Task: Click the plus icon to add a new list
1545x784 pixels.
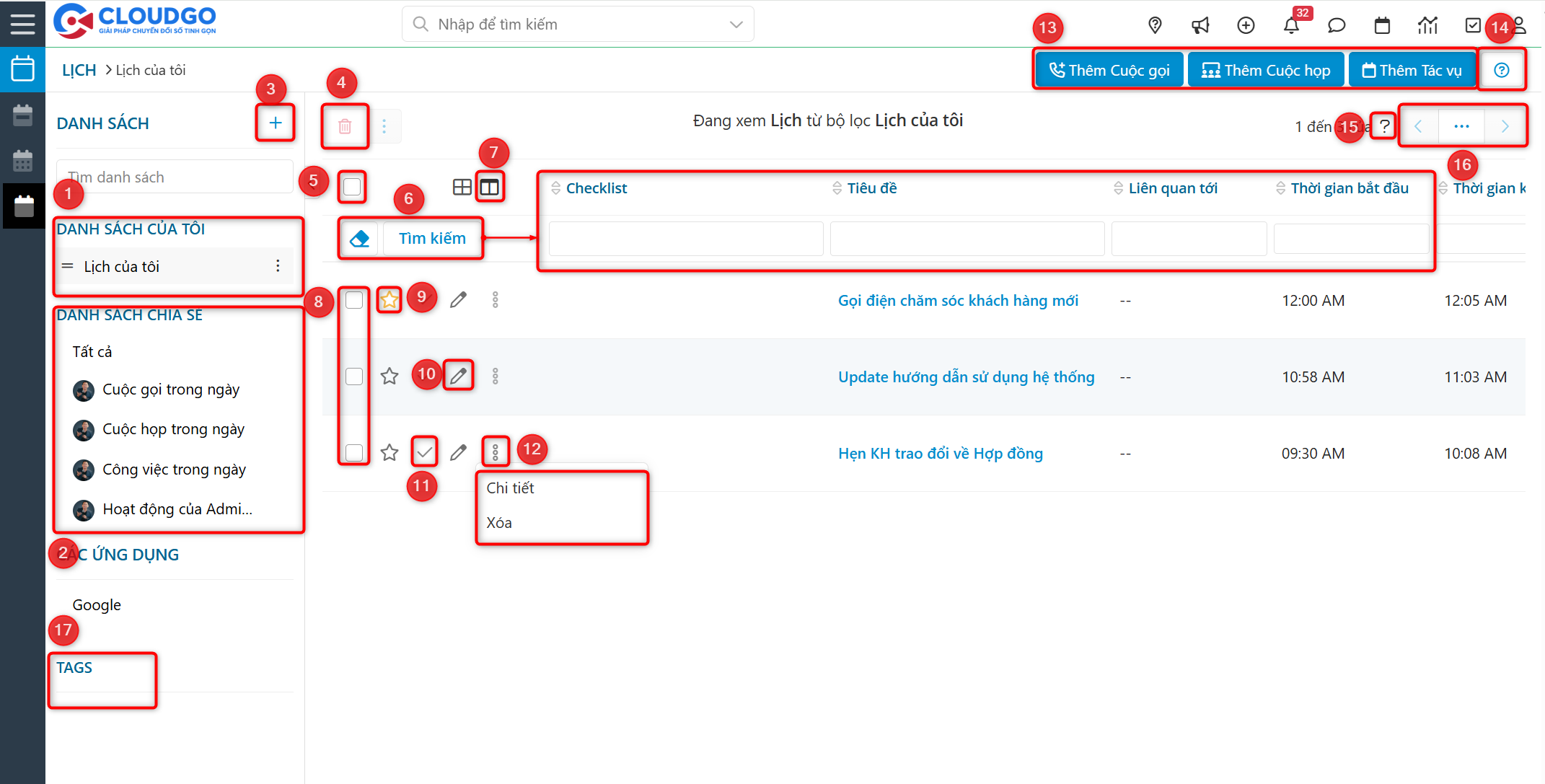Action: pos(275,123)
